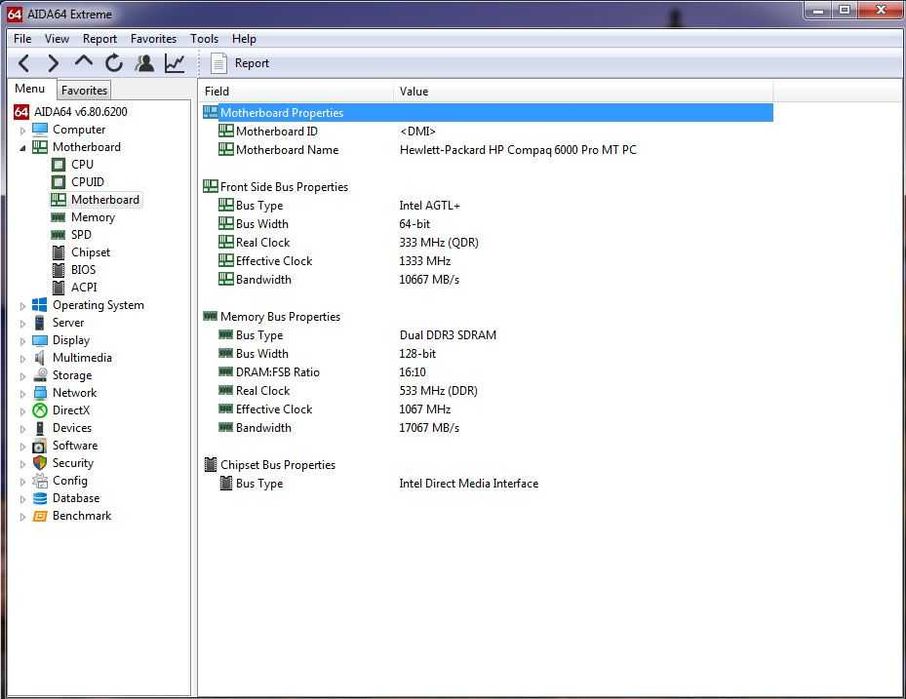
Task: Open the Report menu
Action: pyautogui.click(x=99, y=39)
